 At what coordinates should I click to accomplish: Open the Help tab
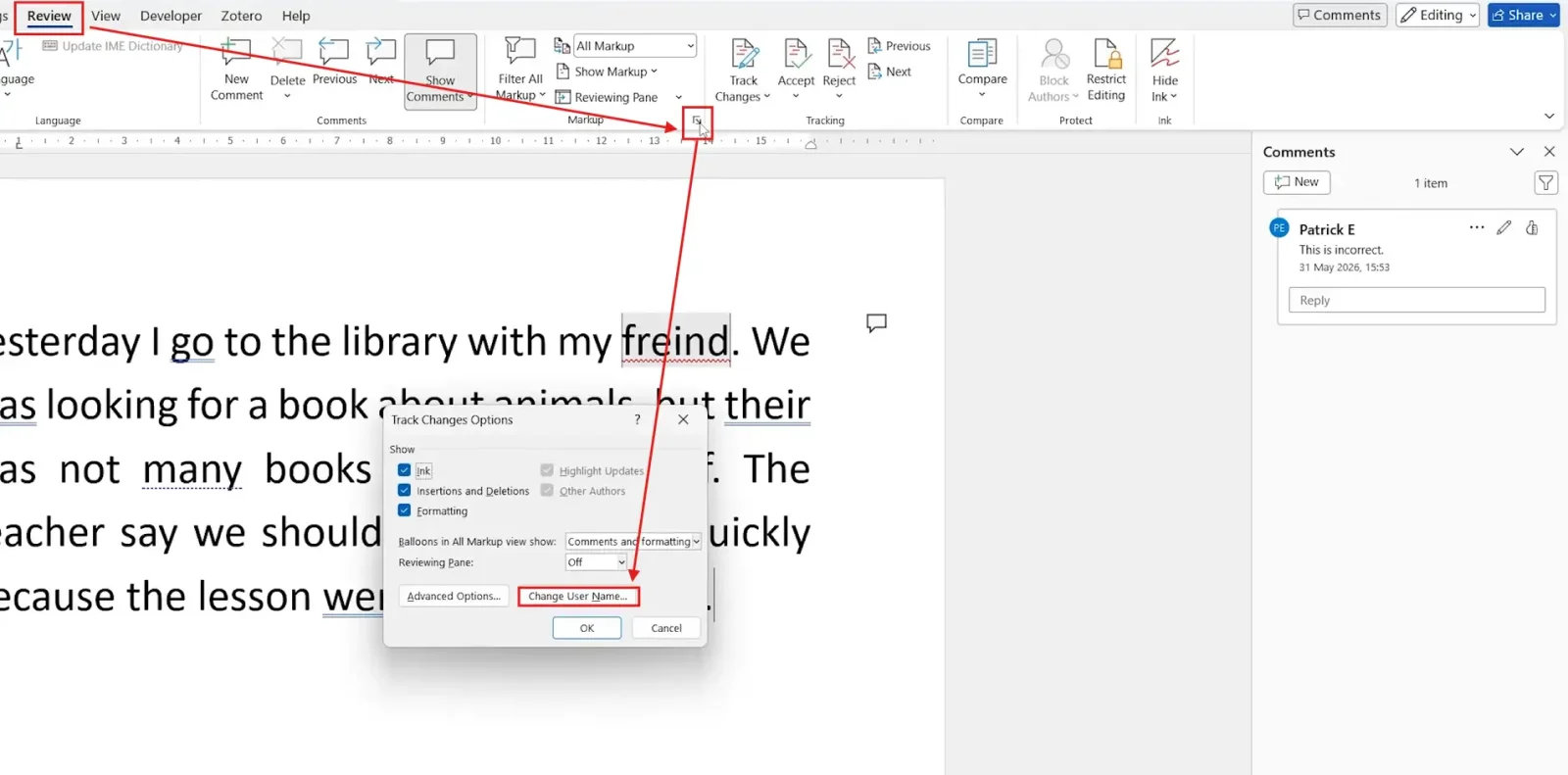[296, 16]
